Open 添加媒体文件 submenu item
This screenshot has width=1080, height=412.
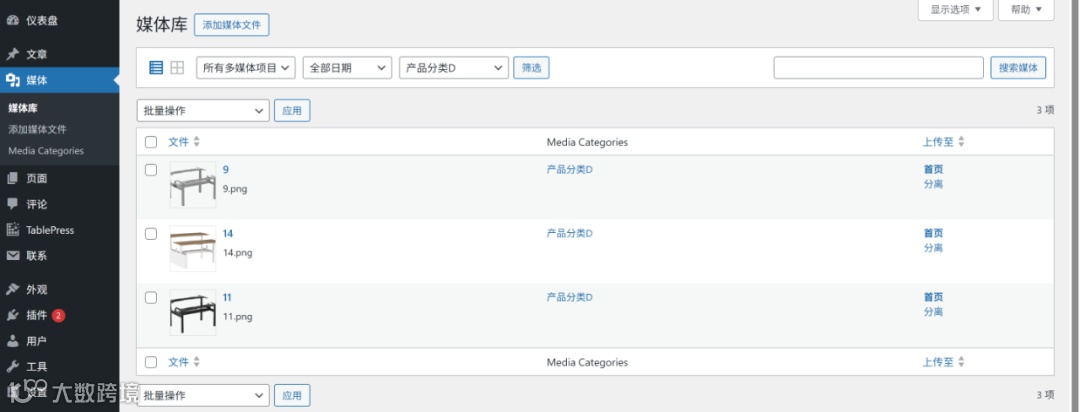pyautogui.click(x=37, y=130)
